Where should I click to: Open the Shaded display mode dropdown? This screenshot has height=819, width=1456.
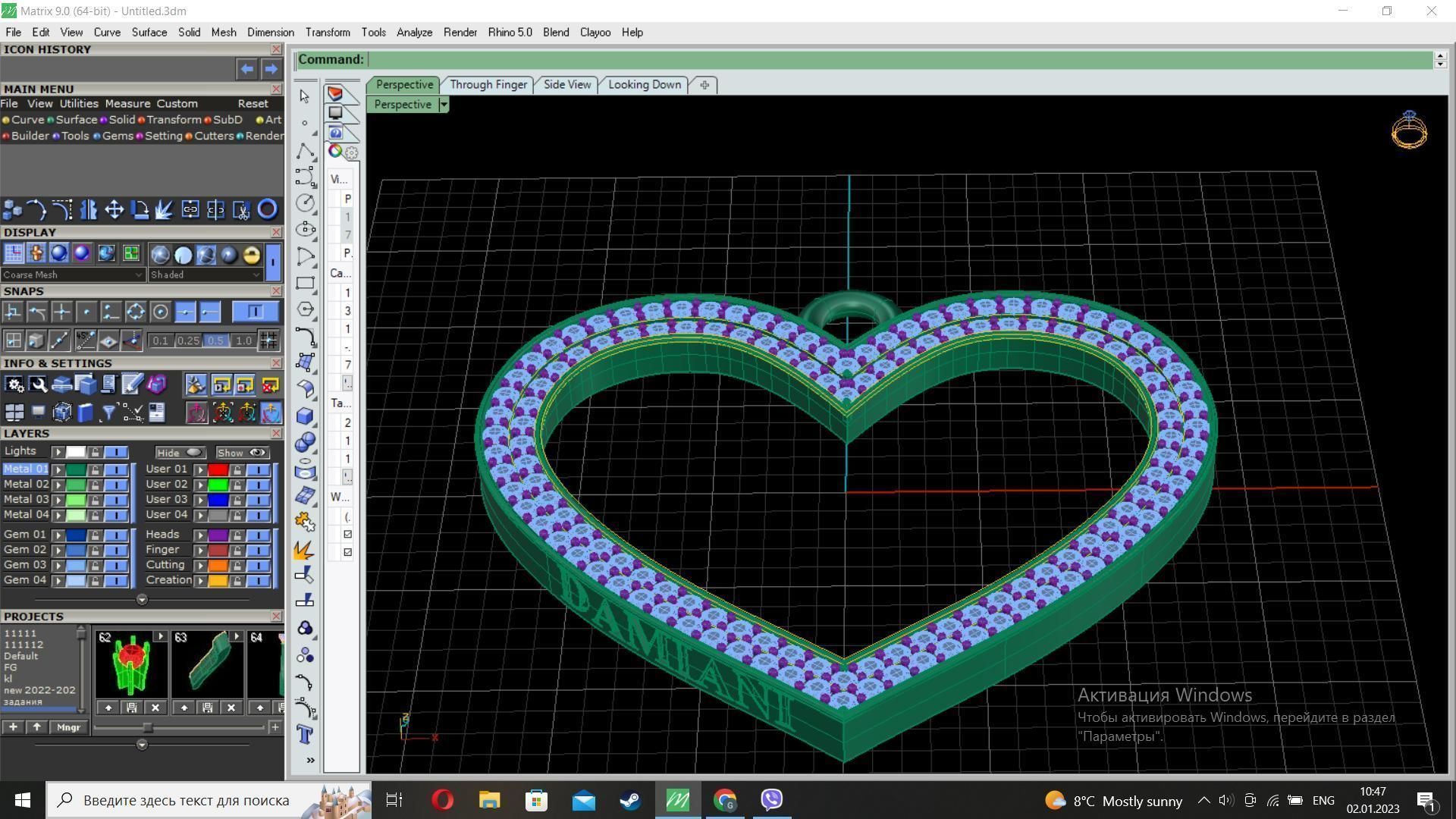coord(206,275)
